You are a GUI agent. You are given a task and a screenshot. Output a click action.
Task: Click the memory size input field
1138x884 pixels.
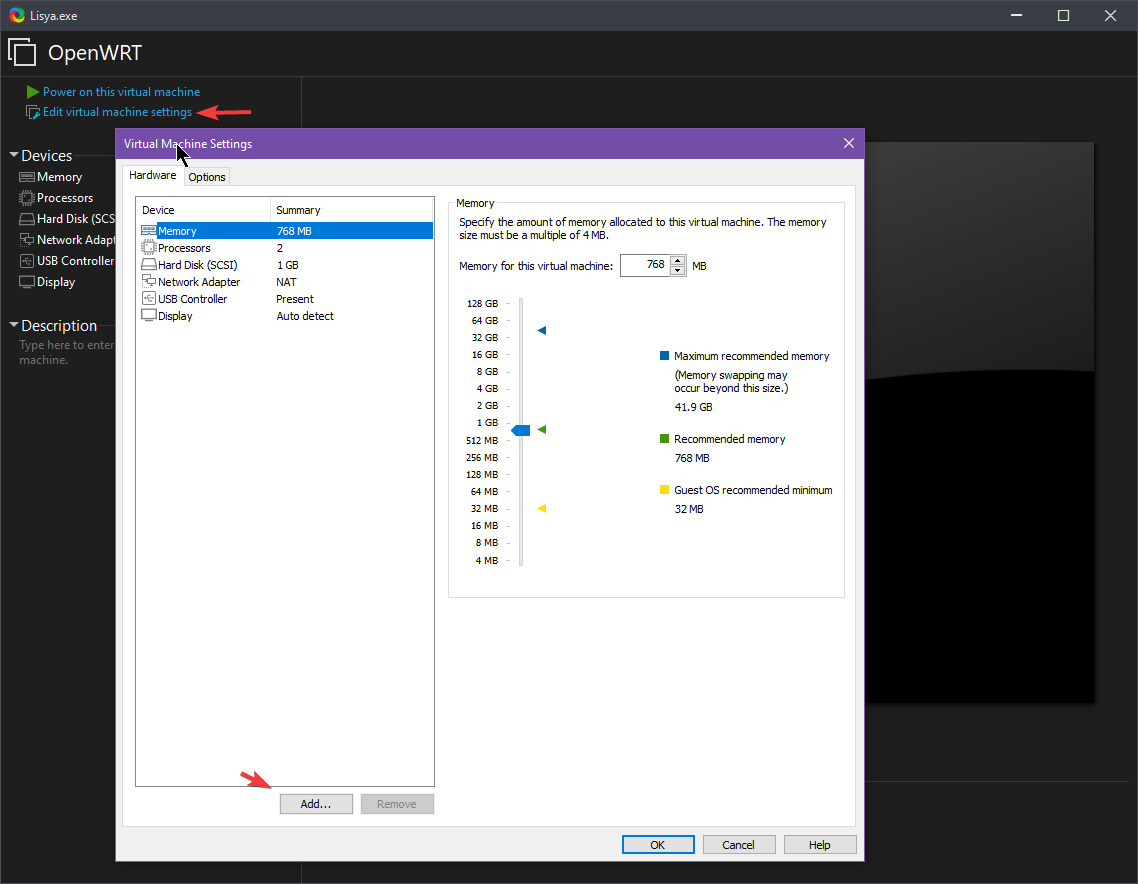[645, 266]
